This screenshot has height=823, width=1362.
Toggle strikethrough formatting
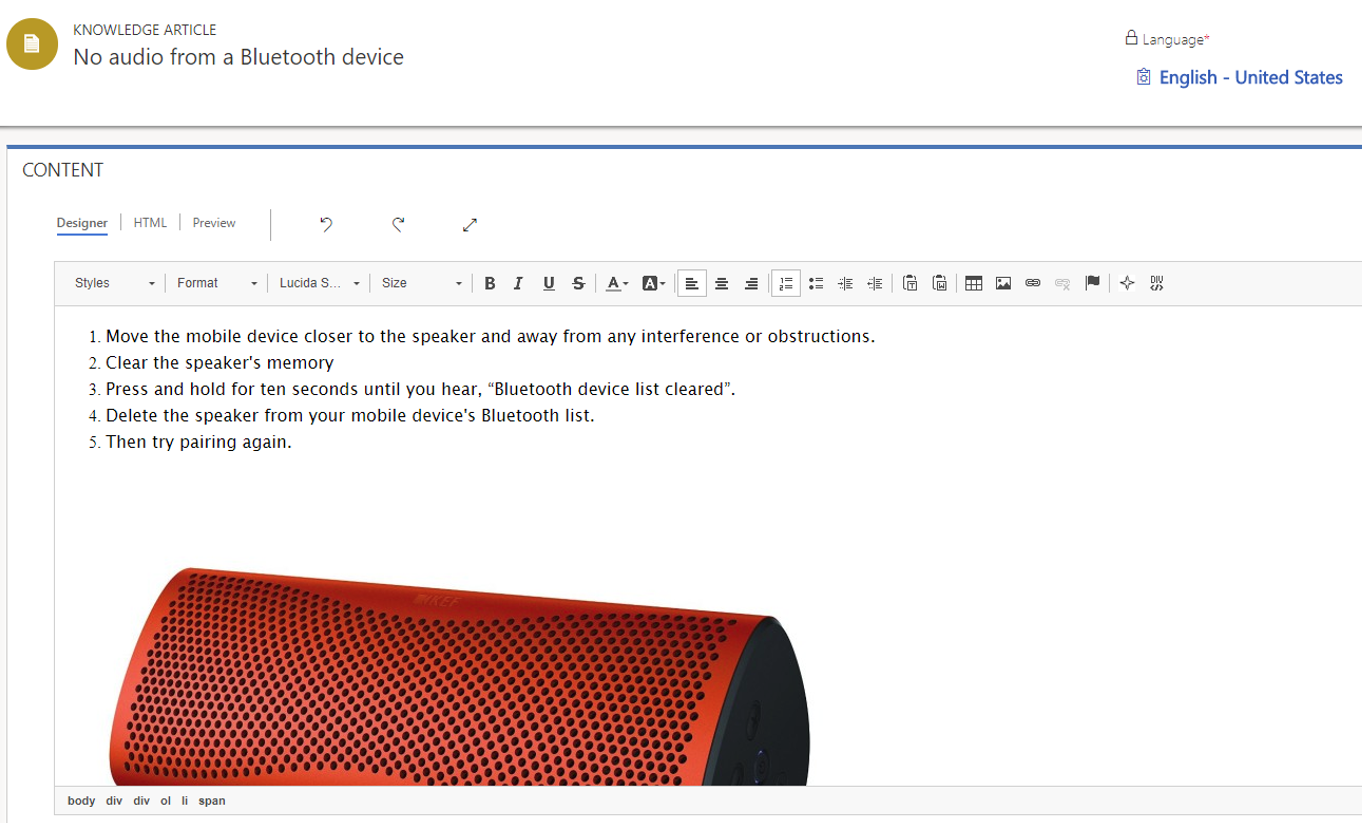point(578,284)
